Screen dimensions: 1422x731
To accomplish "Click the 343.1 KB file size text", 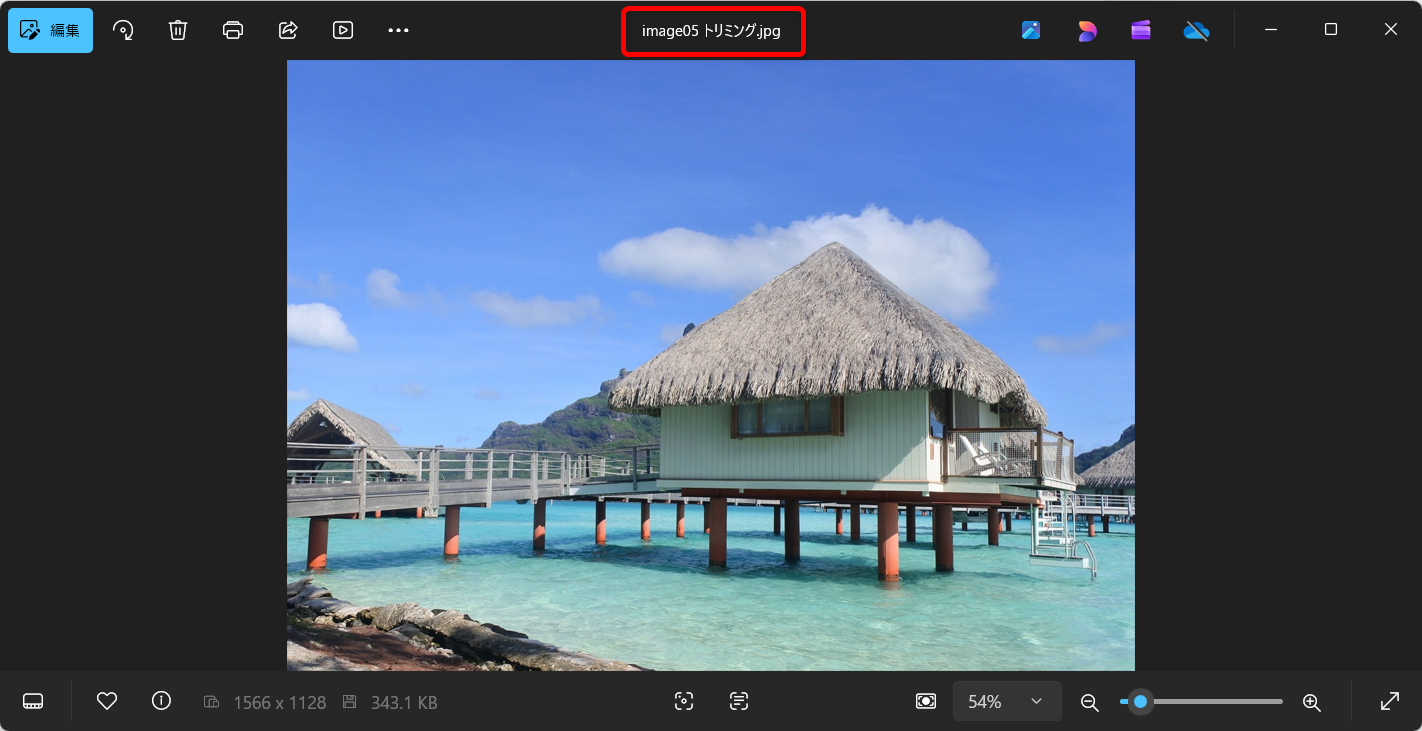I will (404, 703).
